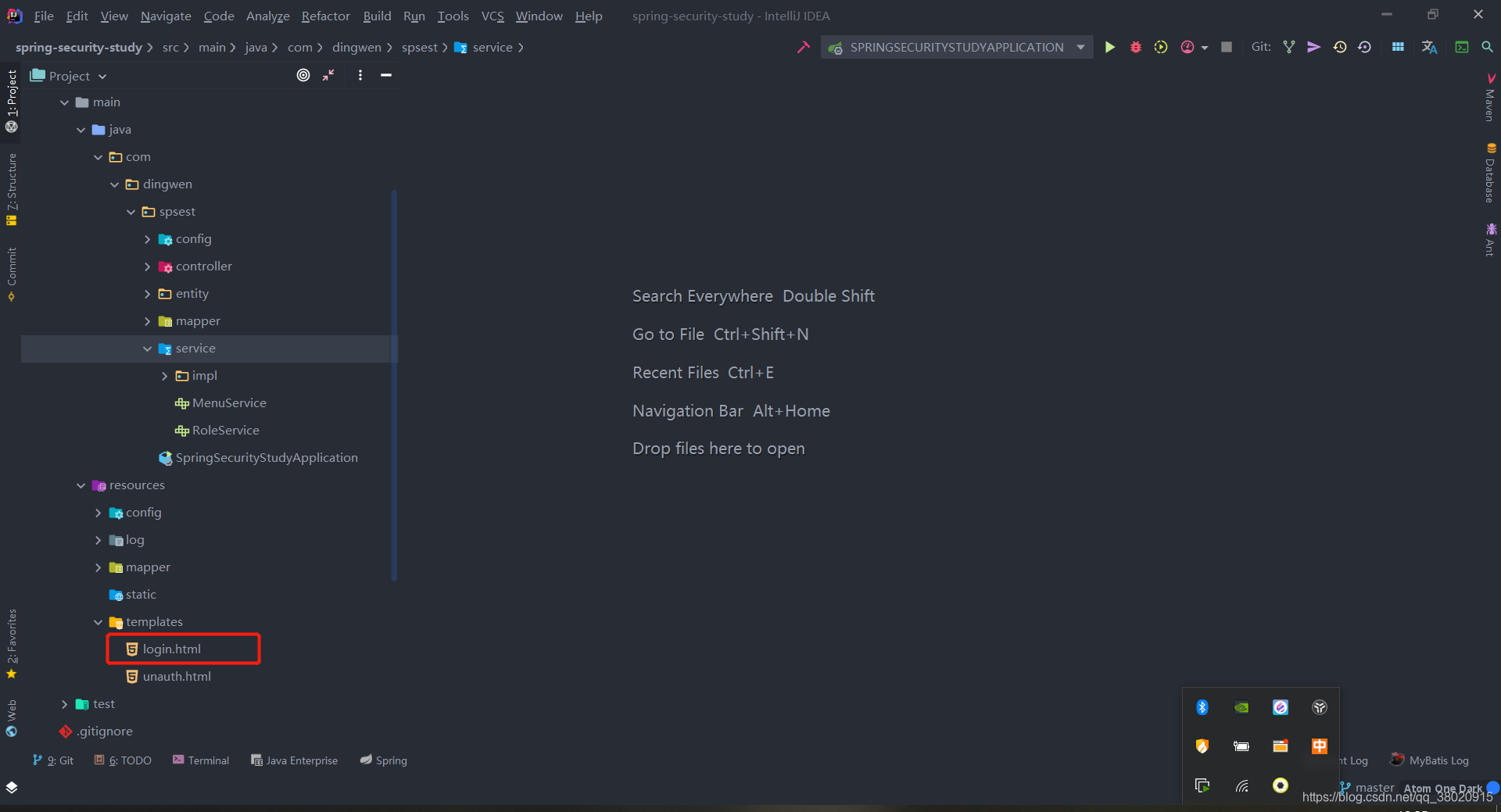Click the locate target icon in Project panel

click(303, 75)
